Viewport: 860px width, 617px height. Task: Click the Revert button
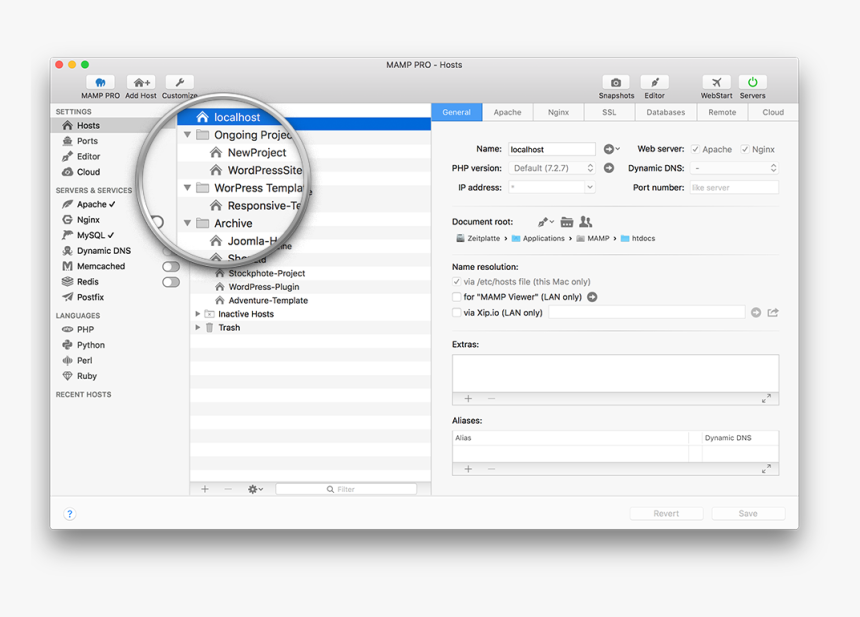666,513
